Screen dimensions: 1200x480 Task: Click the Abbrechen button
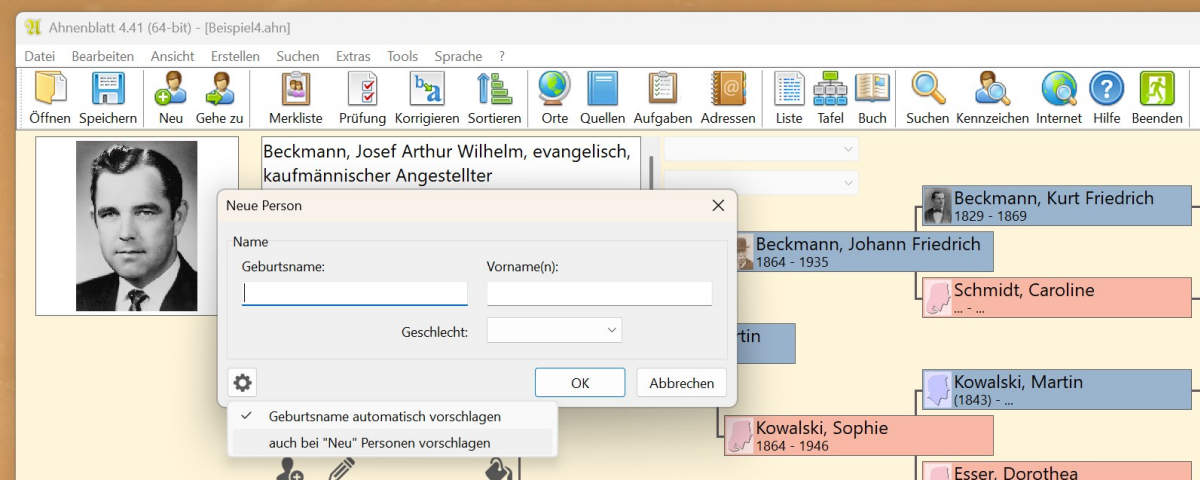(681, 383)
